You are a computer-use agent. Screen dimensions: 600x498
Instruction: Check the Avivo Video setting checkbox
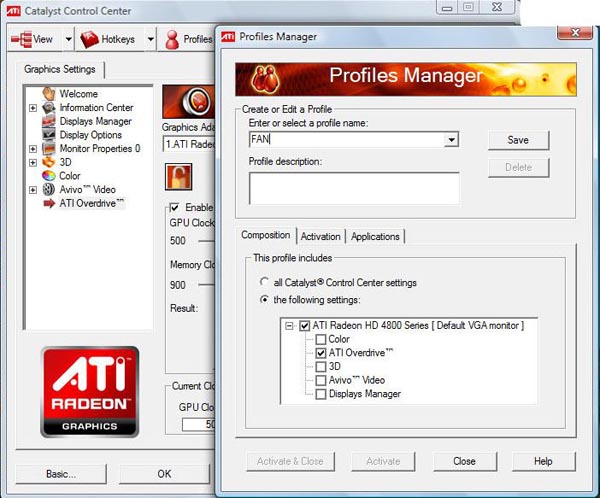(x=321, y=380)
